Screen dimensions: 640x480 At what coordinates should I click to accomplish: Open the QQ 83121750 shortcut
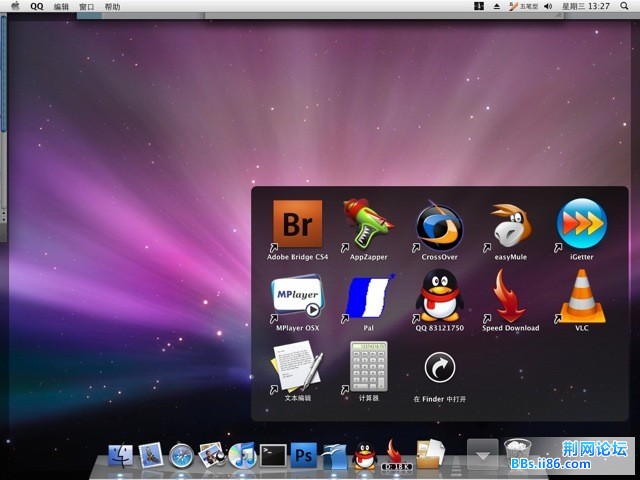tap(439, 297)
